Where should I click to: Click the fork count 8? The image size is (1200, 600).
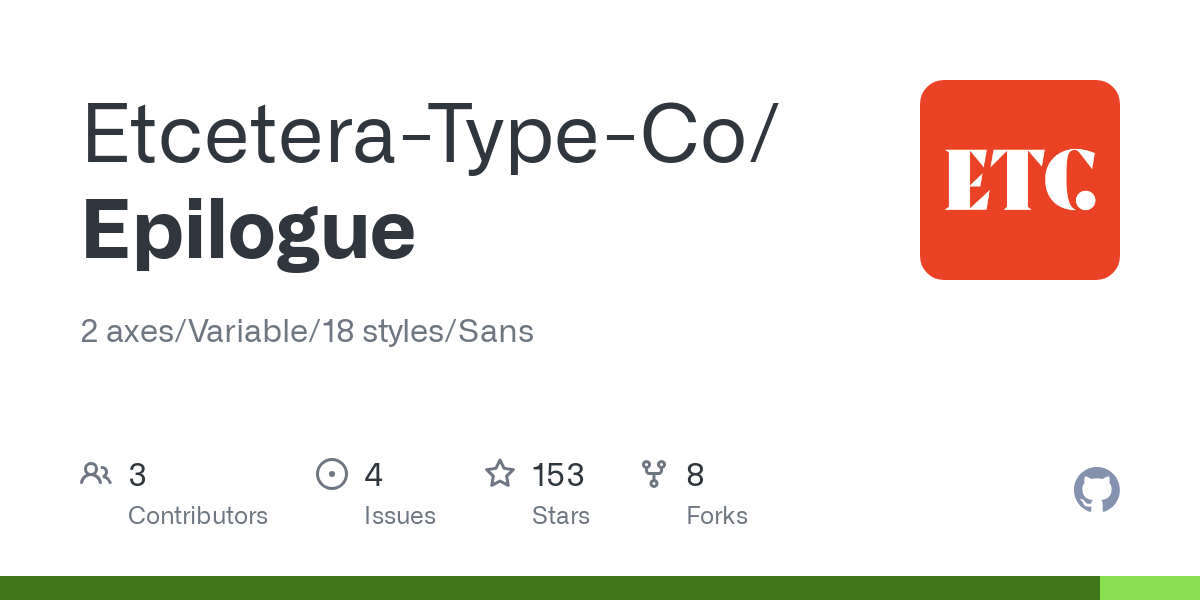(695, 474)
